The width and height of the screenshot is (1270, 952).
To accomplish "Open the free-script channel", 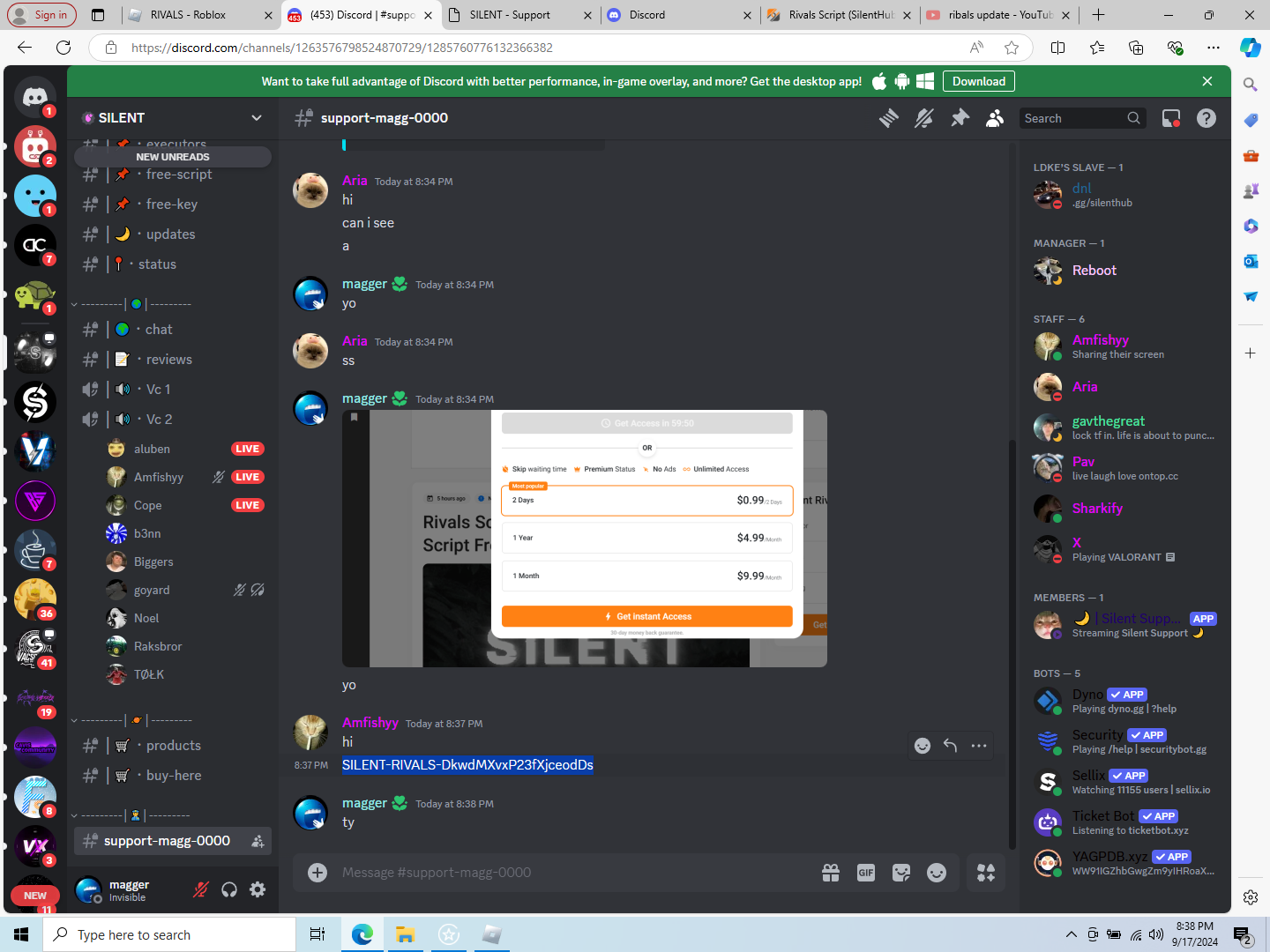I will pyautogui.click(x=173, y=175).
